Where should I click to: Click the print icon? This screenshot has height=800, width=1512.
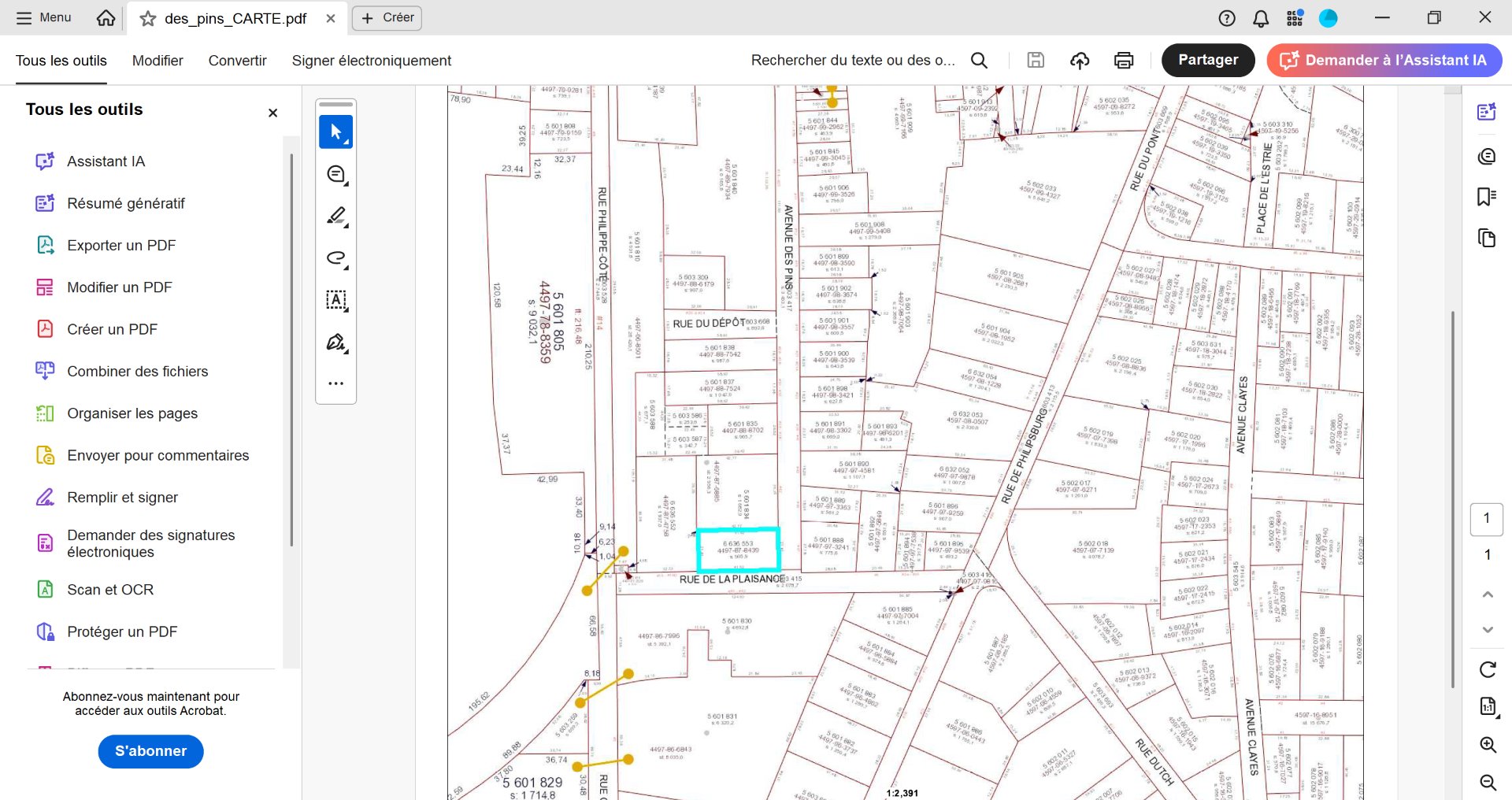click(1124, 61)
